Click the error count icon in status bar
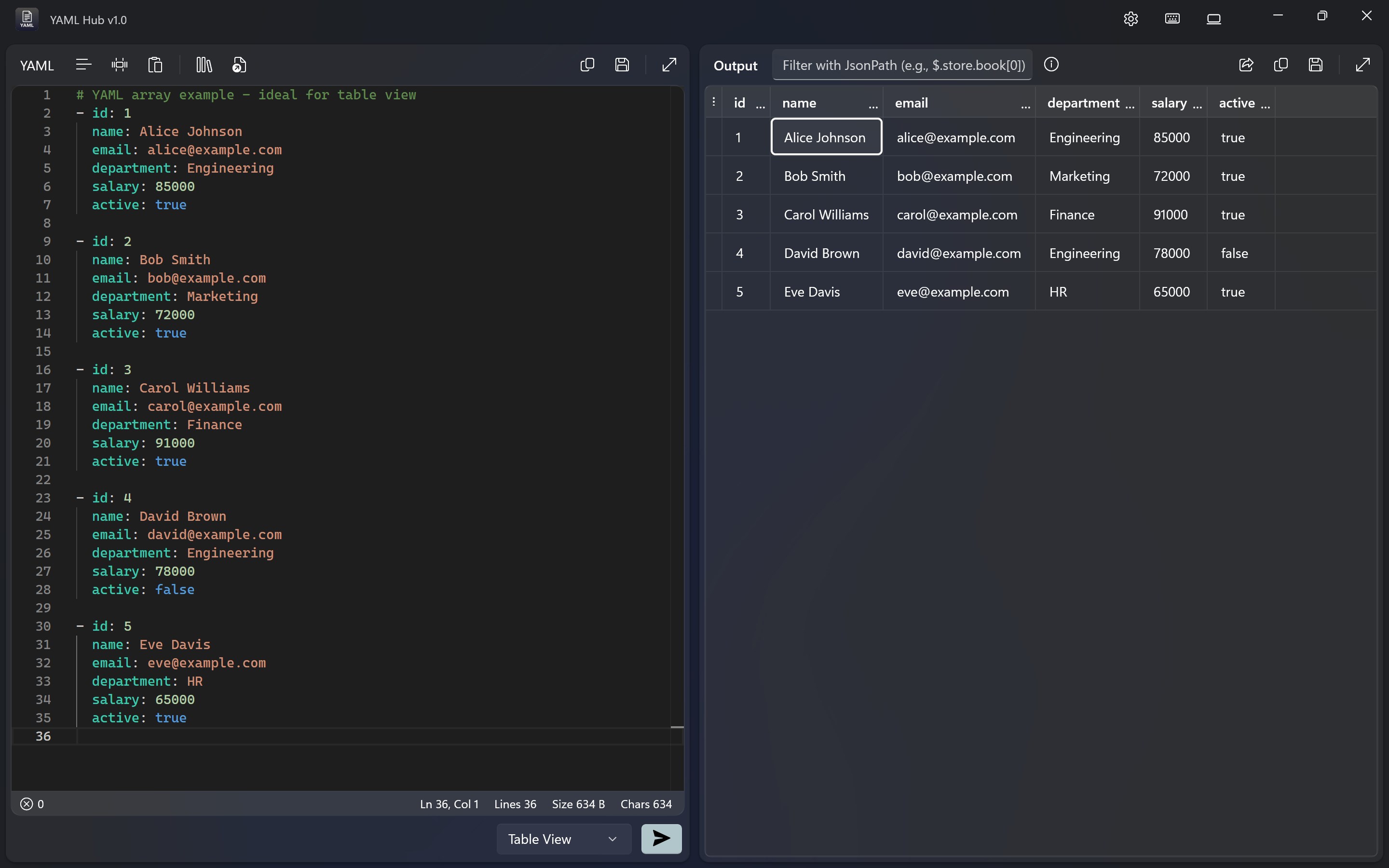The height and width of the screenshot is (868, 1389). point(27,804)
